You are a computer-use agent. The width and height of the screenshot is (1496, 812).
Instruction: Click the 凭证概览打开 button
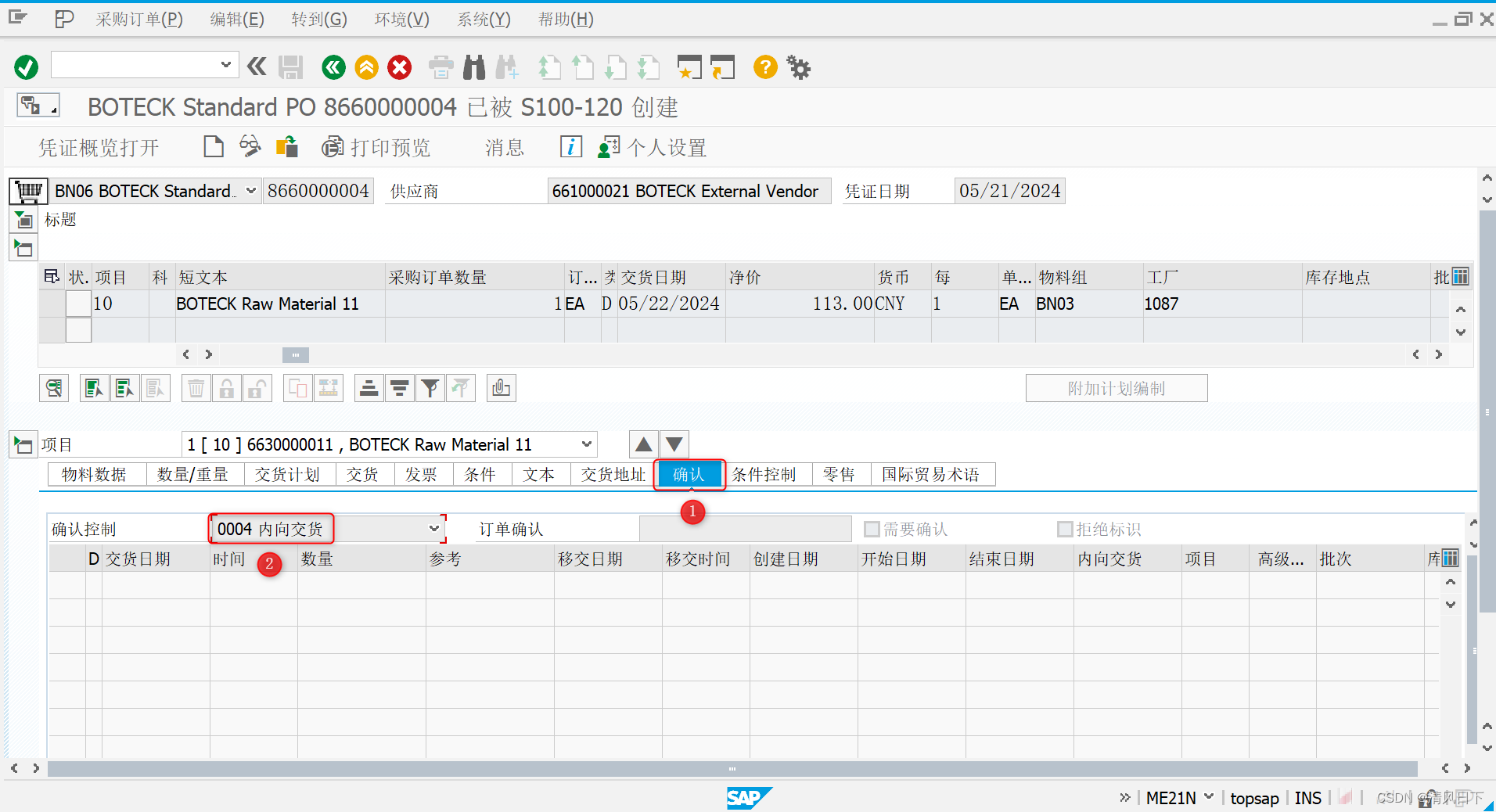tap(99, 147)
